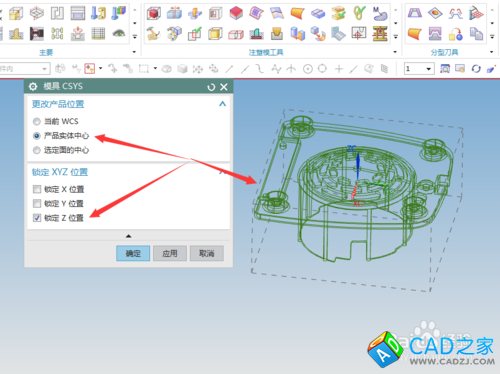Uncheck the 锁定 Z 位置 checkbox

point(37,218)
